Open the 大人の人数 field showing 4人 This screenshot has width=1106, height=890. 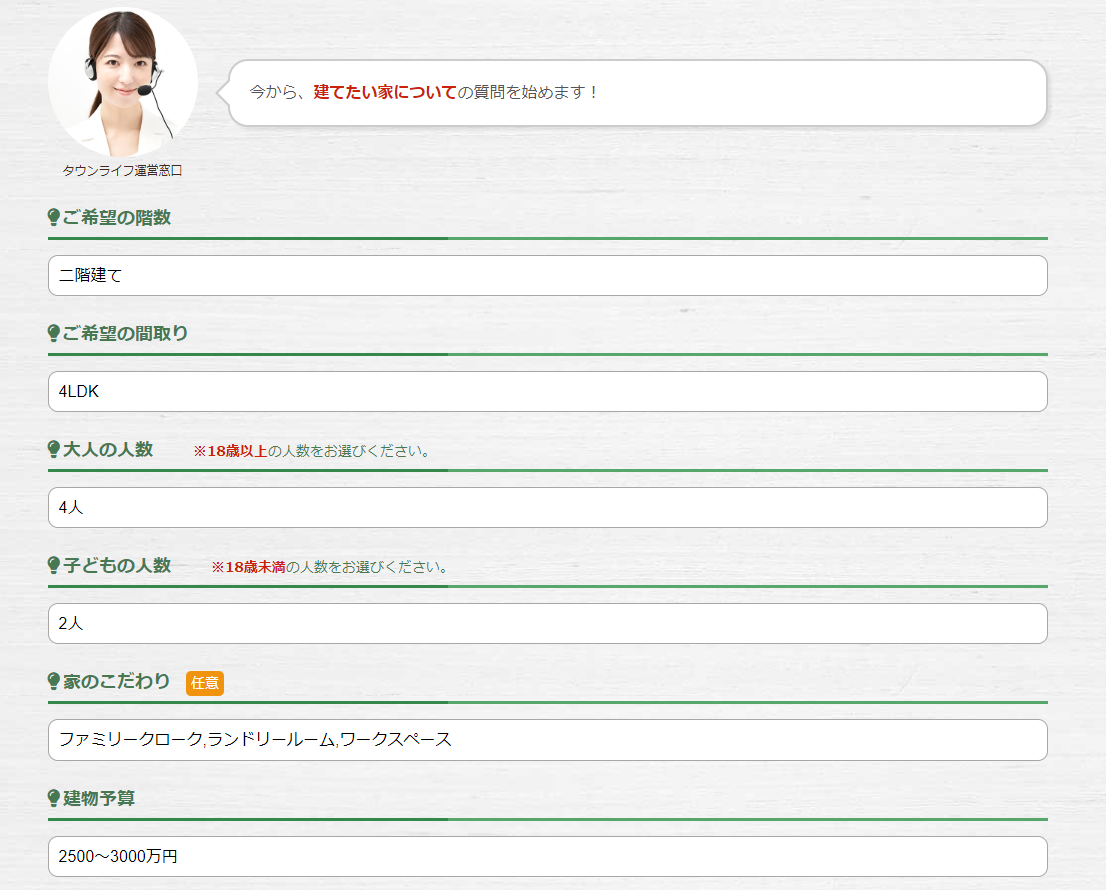547,508
